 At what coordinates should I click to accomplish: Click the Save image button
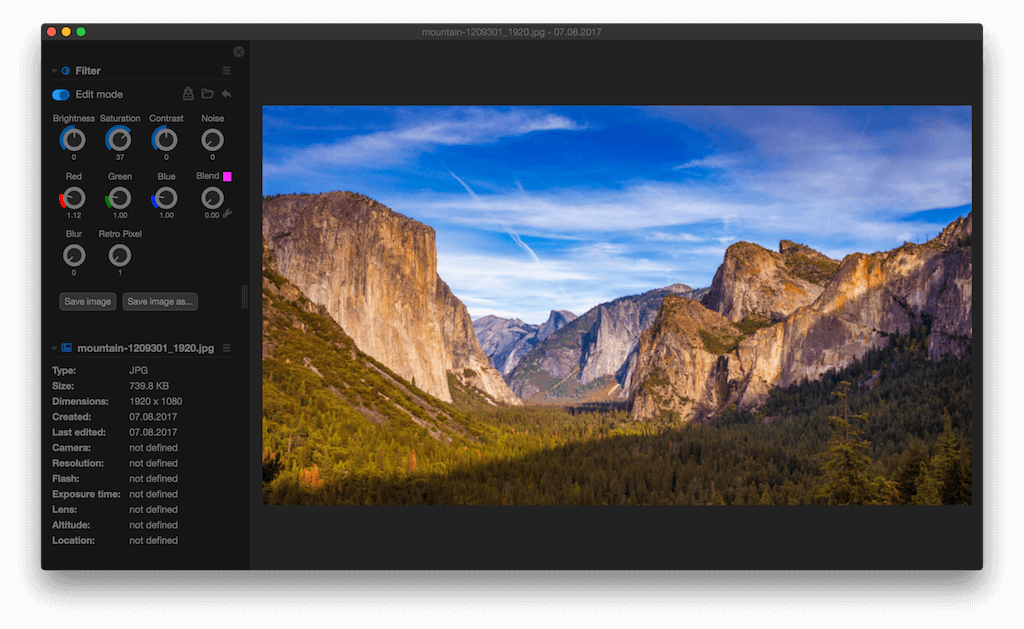(87, 301)
